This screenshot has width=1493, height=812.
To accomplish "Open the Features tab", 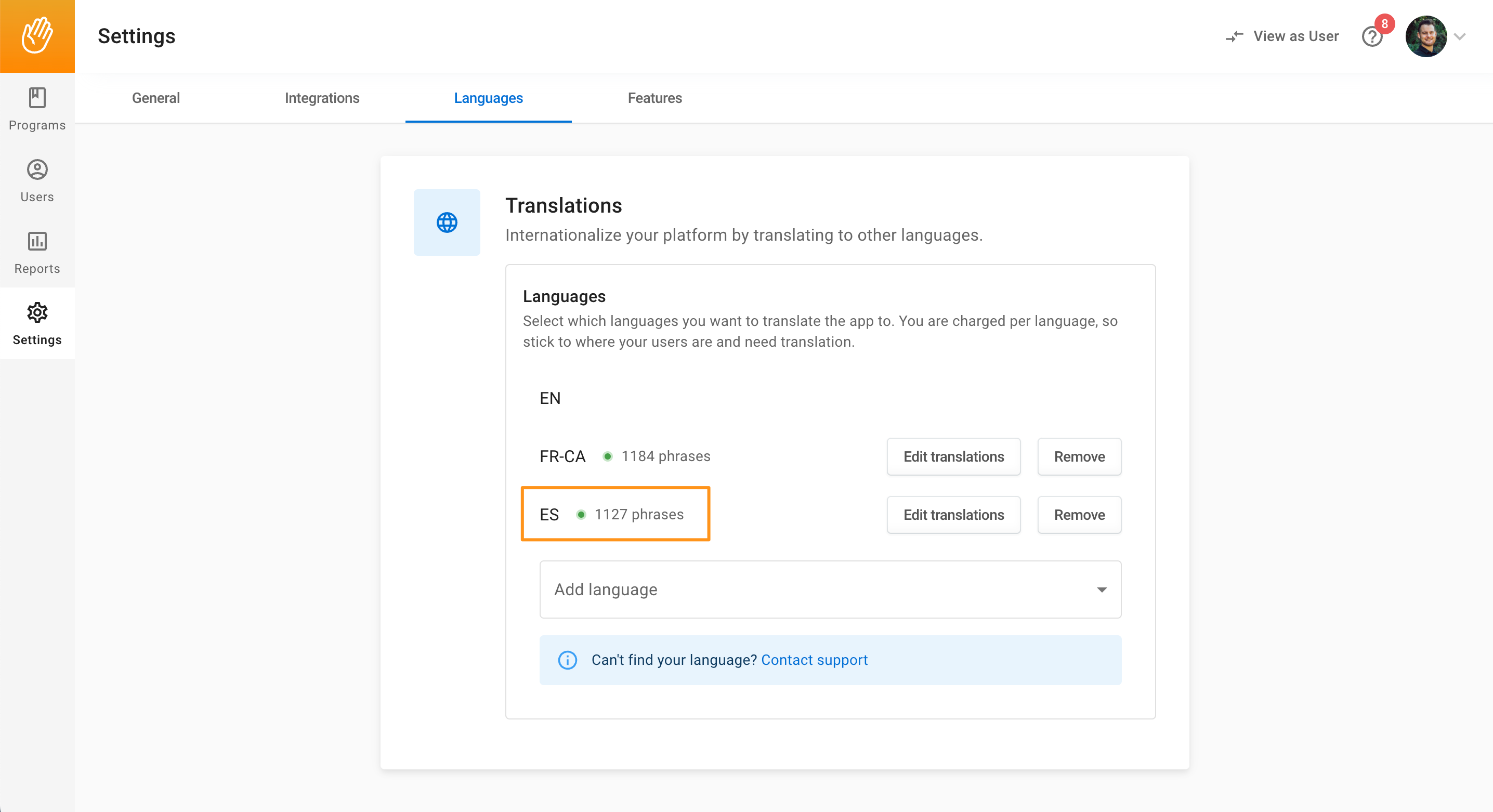I will [x=654, y=98].
